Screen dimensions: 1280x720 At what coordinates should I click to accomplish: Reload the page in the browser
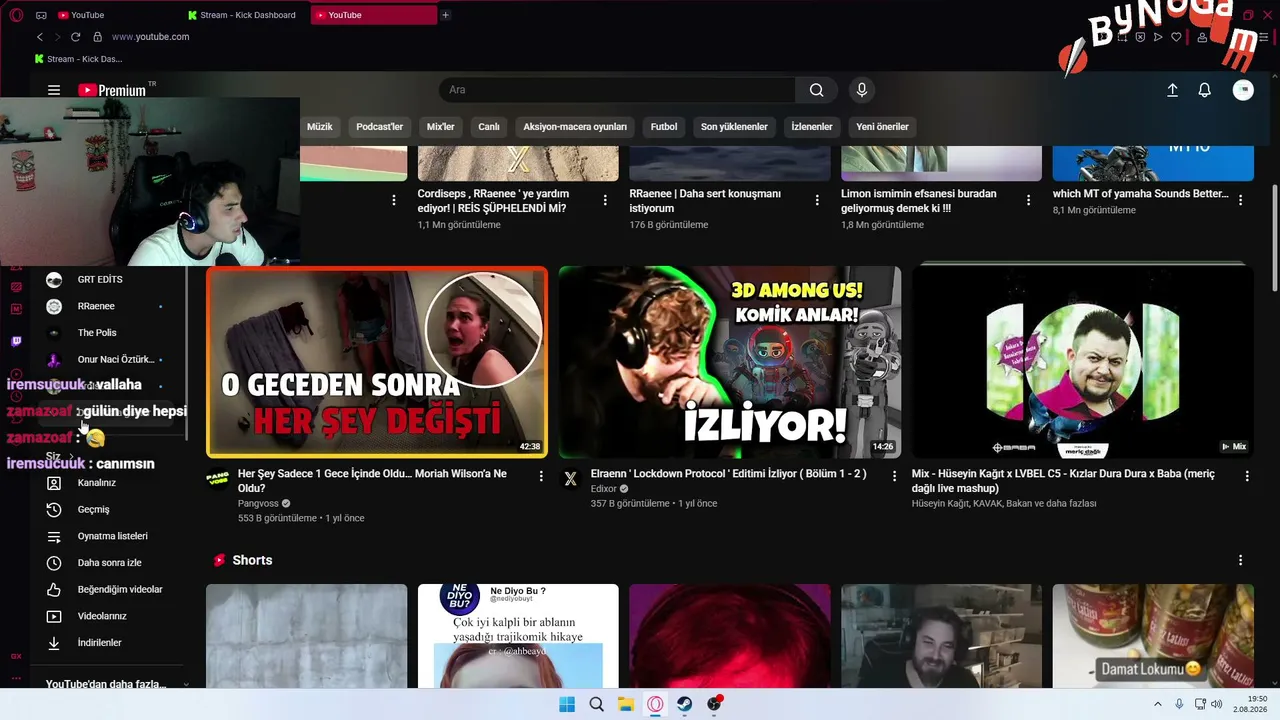pyautogui.click(x=75, y=37)
